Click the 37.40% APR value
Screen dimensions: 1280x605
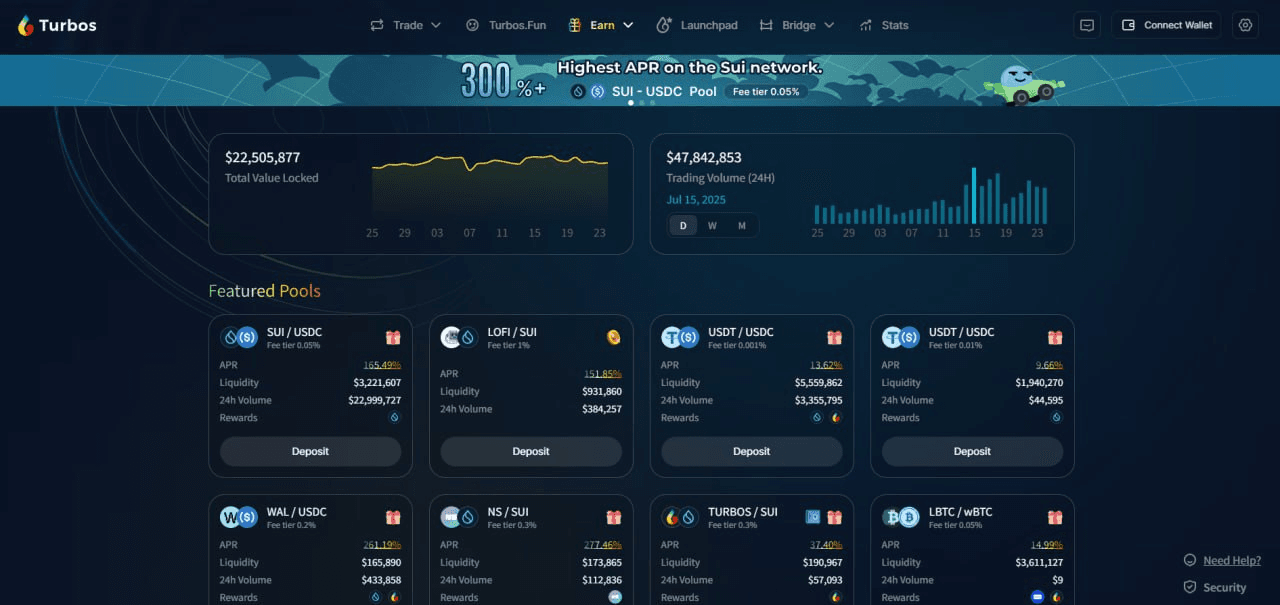[x=826, y=545]
